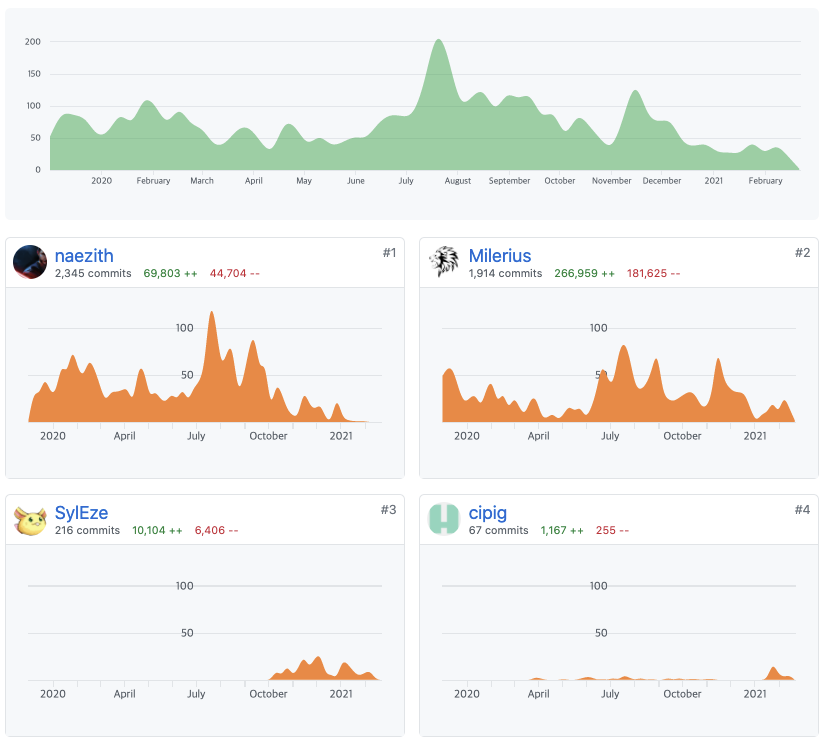Click the August label on the main chart
Viewport: 823px width, 743px height.
[458, 181]
